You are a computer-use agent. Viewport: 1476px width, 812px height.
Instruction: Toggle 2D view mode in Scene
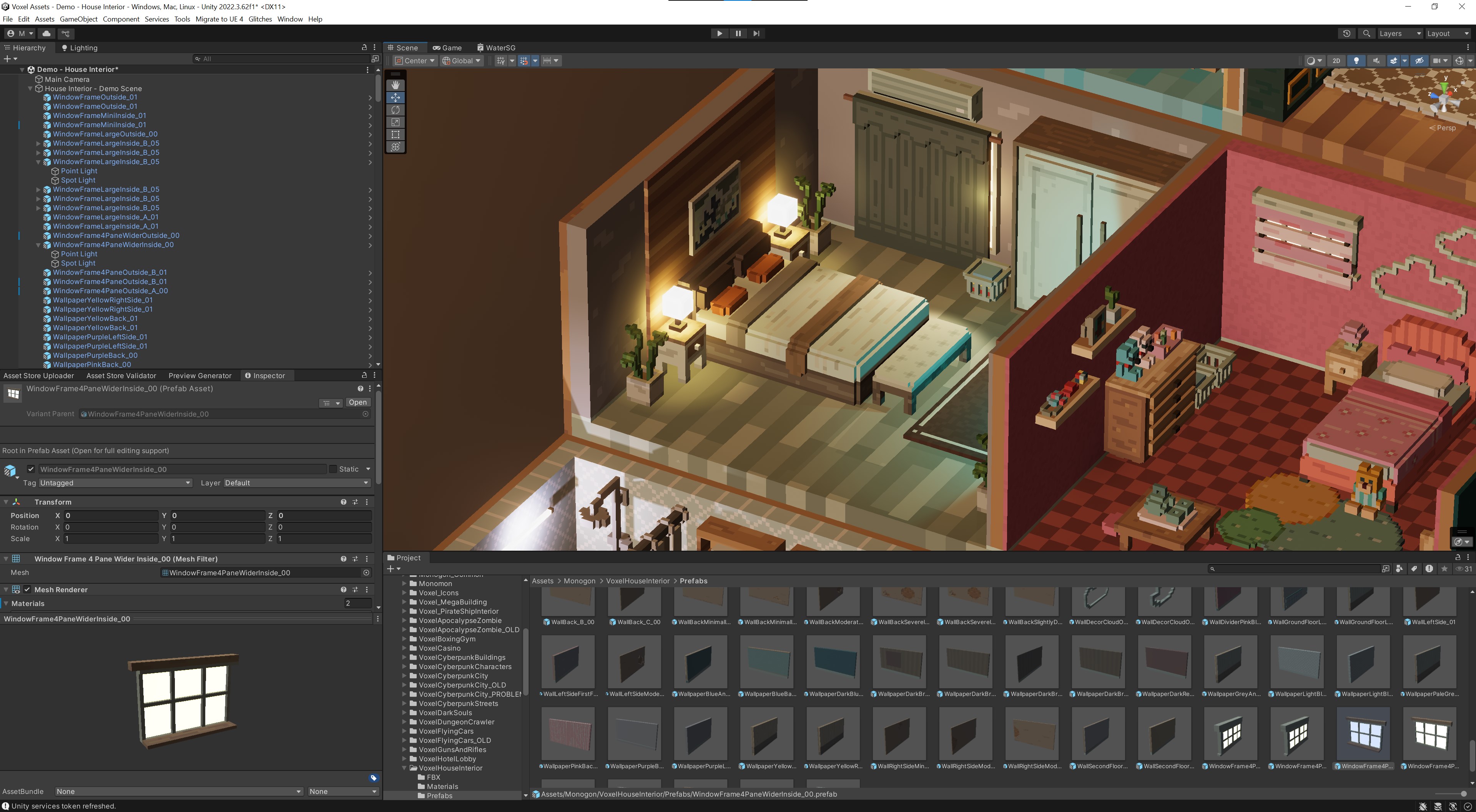pyautogui.click(x=1336, y=61)
